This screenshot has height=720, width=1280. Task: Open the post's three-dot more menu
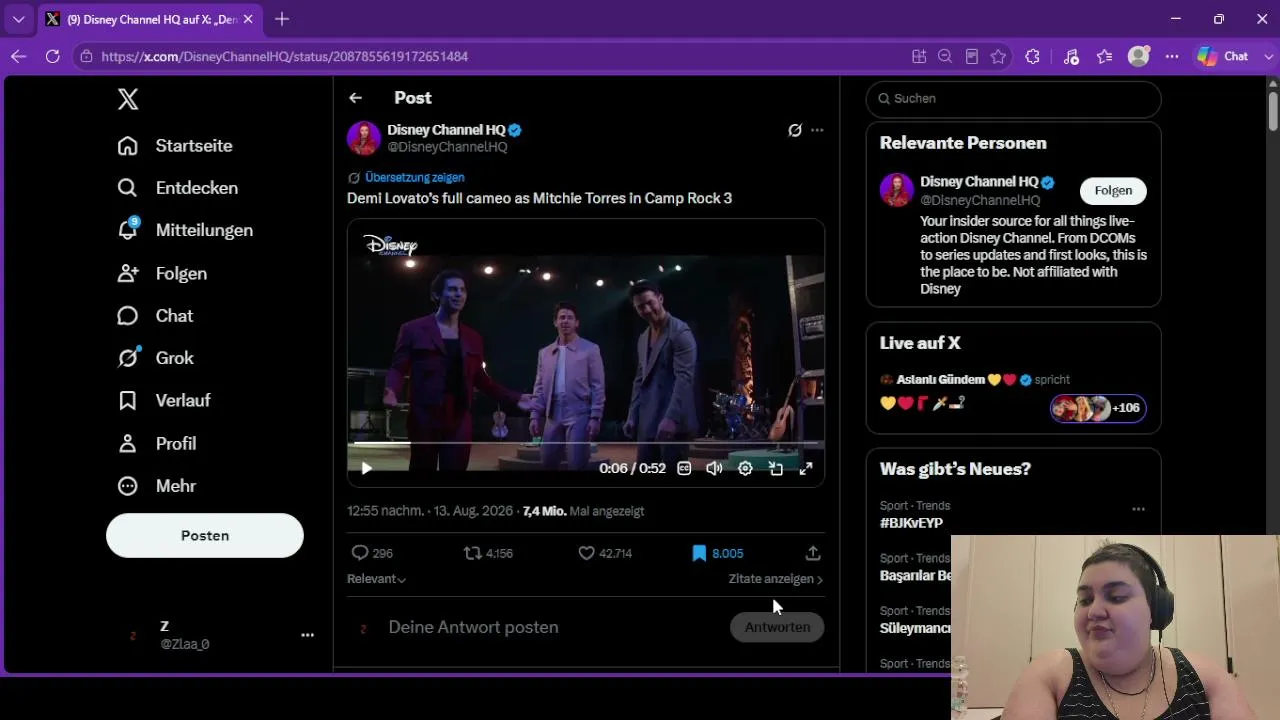[x=817, y=130]
